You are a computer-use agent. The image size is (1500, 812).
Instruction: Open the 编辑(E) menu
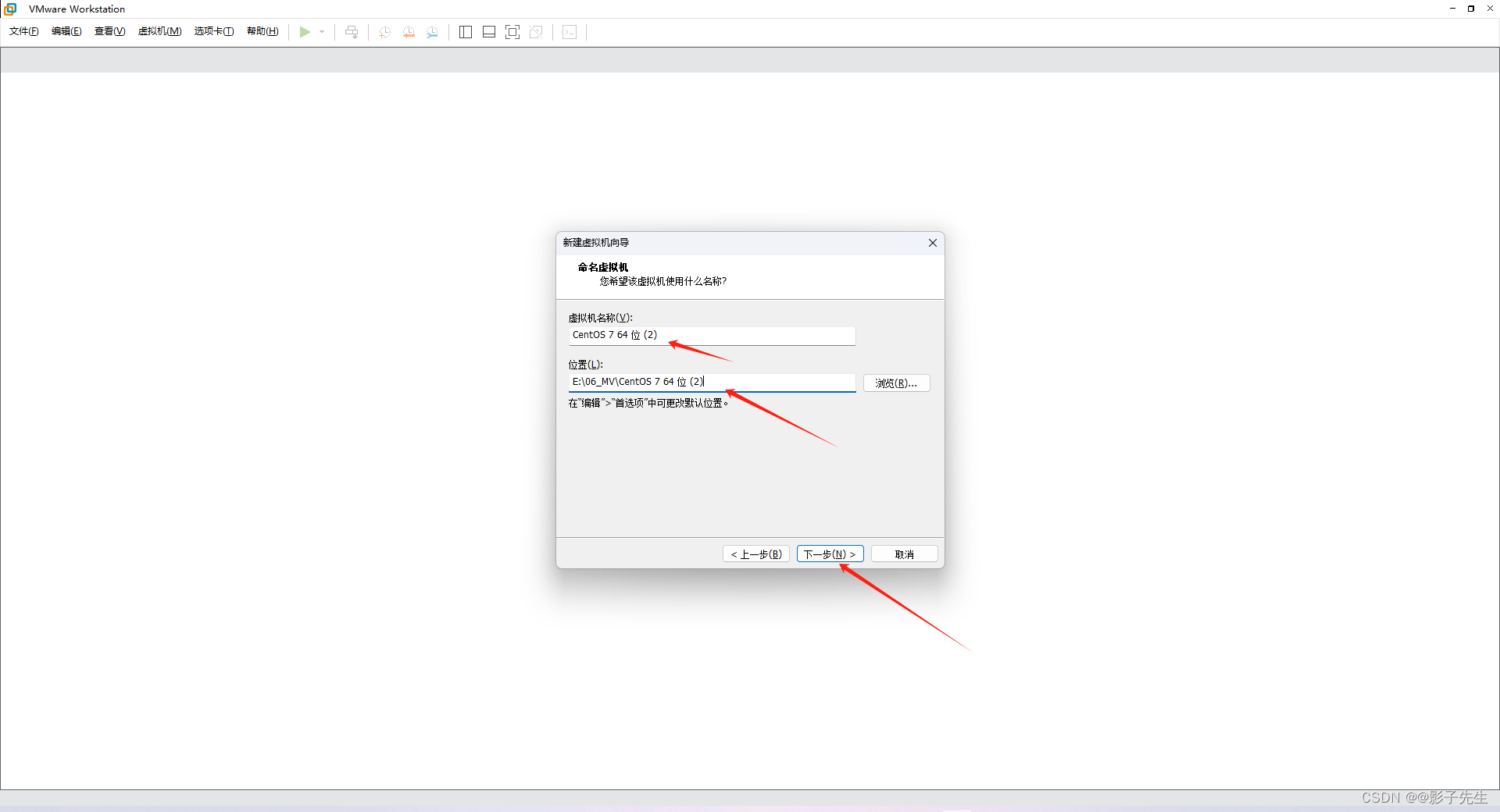[66, 31]
